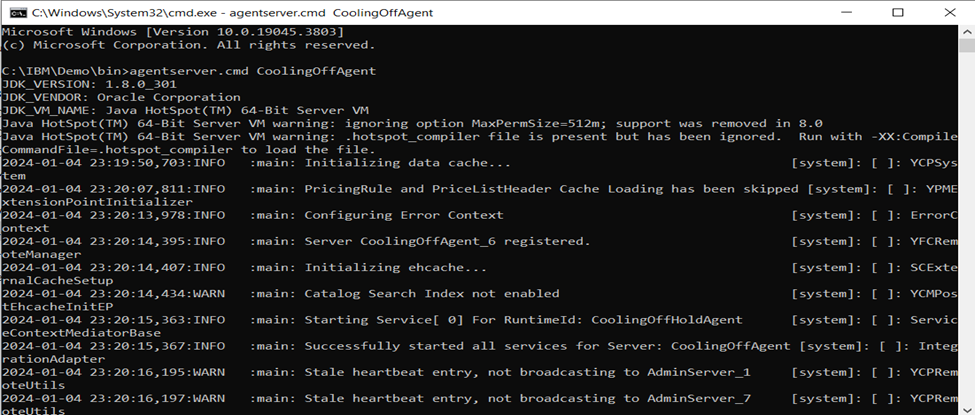Maximize the command prompt window
This screenshot has height=415, width=975.
pyautogui.click(x=896, y=12)
